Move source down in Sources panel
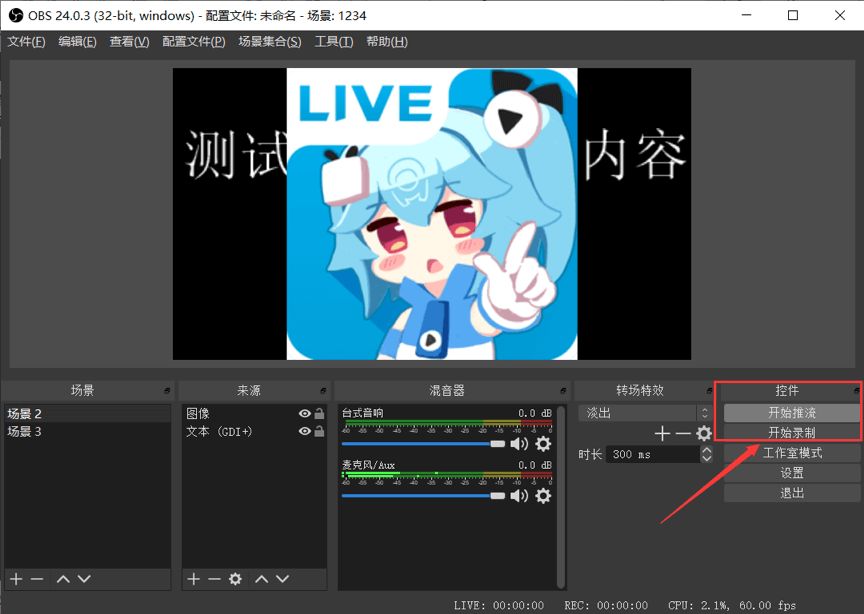 pos(282,579)
